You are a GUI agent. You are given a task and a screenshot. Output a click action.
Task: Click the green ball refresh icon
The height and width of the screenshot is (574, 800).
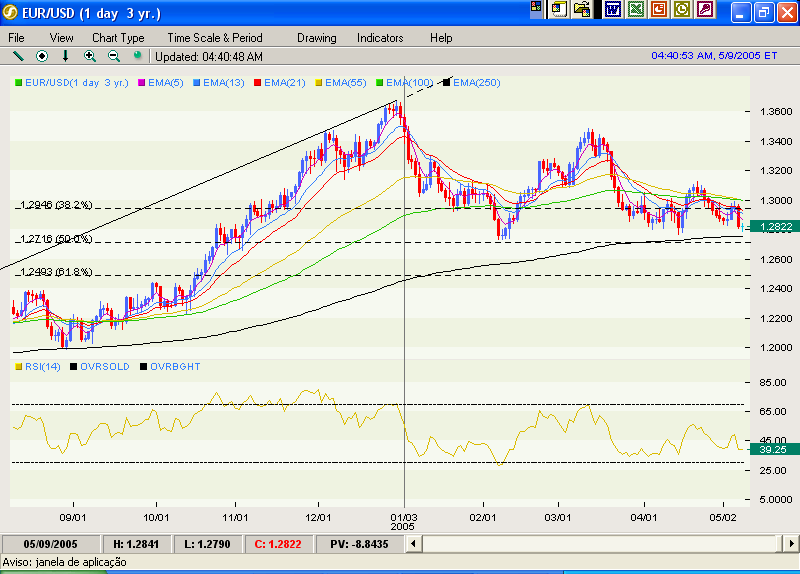click(137, 56)
